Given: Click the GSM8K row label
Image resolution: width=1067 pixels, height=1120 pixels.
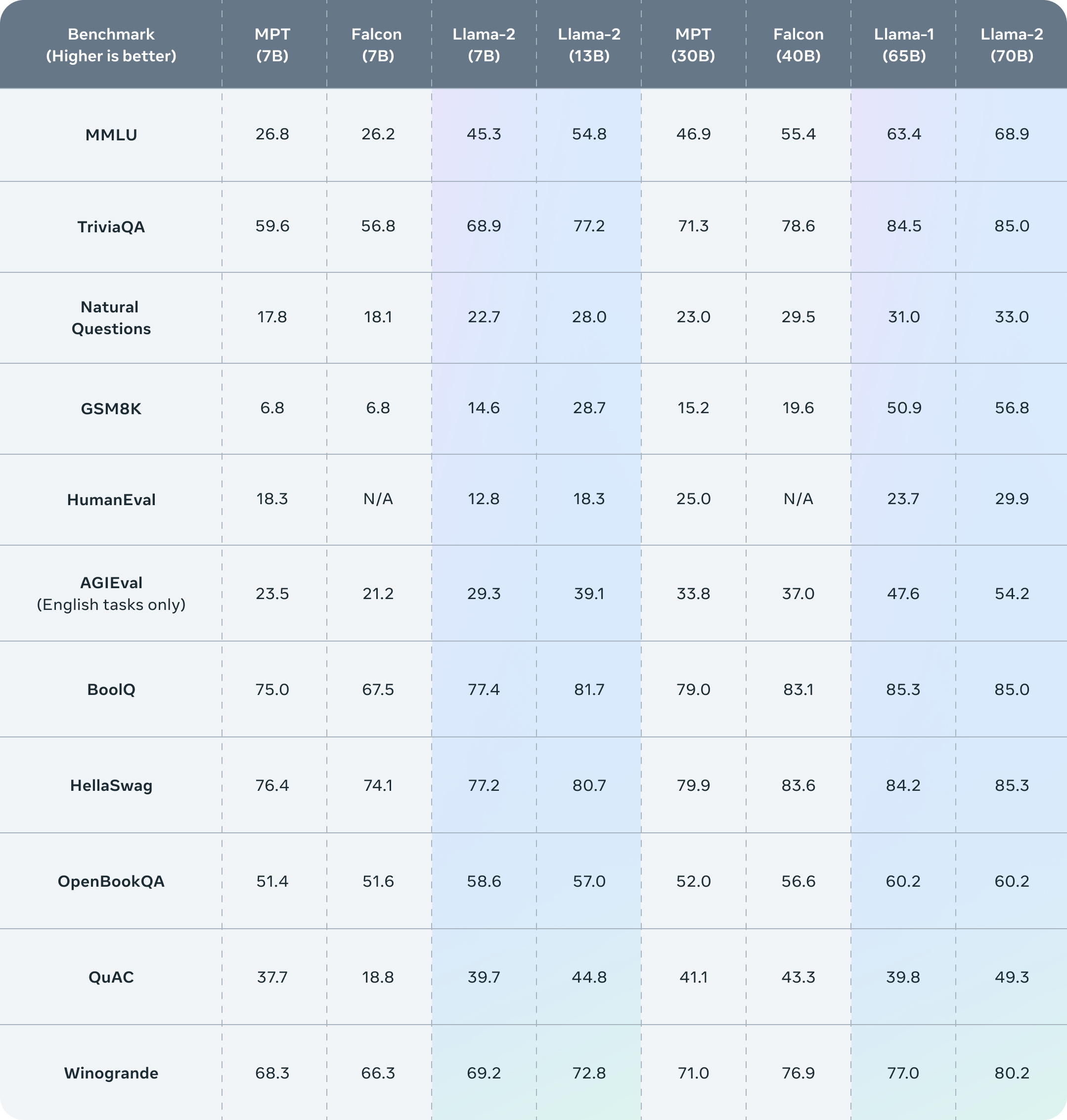Looking at the screenshot, I should [111, 409].
